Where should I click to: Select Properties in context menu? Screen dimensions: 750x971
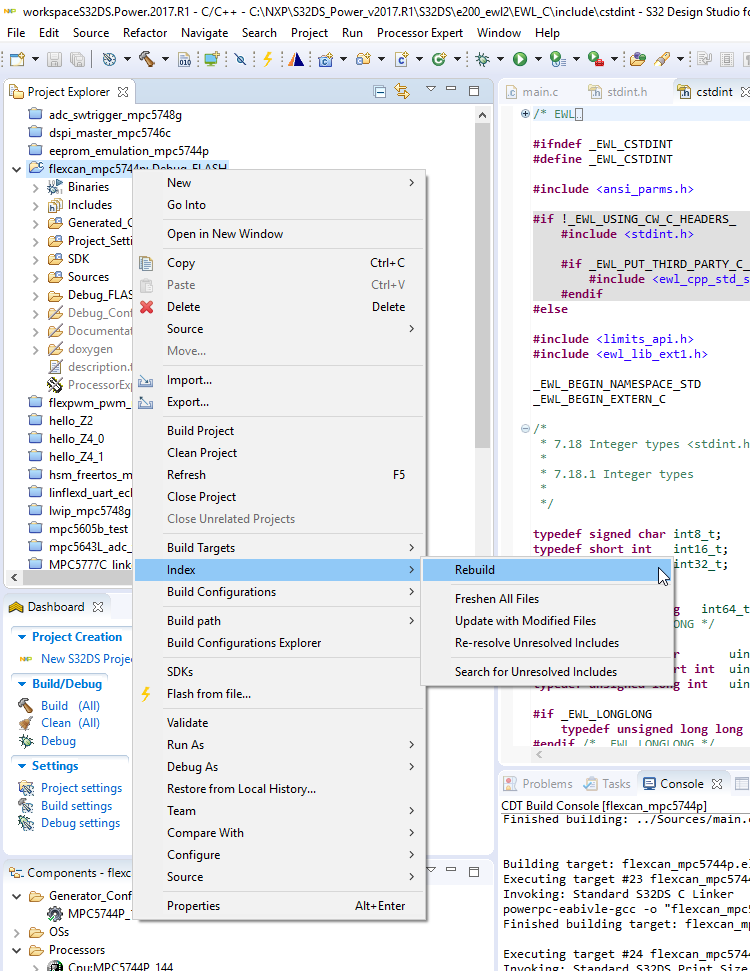click(x=280, y=906)
